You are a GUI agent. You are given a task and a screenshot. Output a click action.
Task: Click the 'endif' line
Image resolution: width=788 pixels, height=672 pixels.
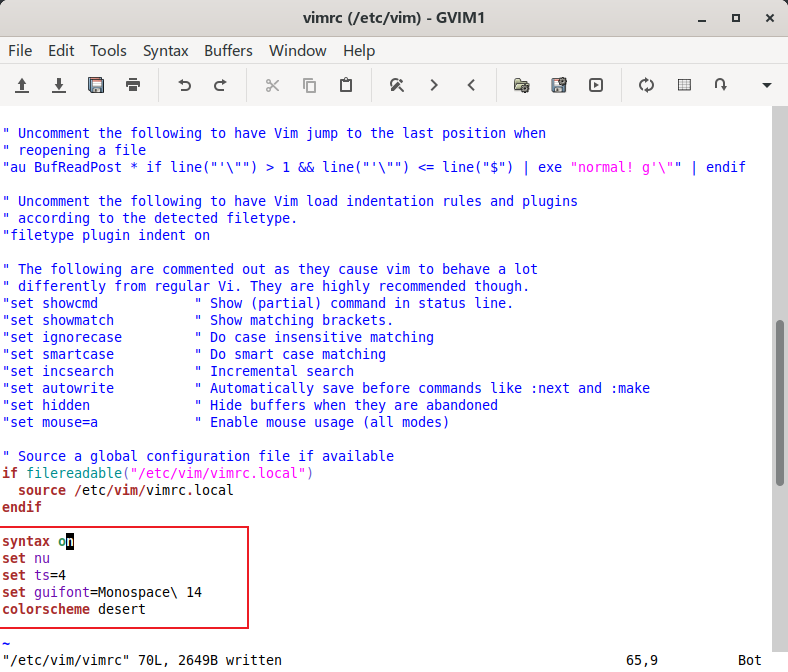click(x=22, y=507)
